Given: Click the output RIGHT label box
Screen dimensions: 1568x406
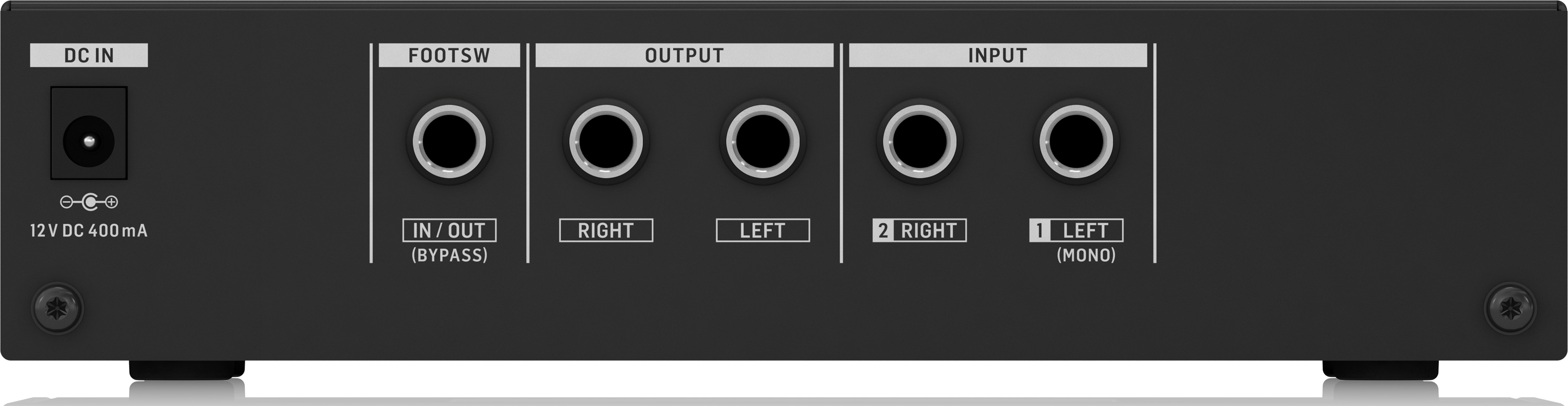Looking at the screenshot, I should pos(606,231).
